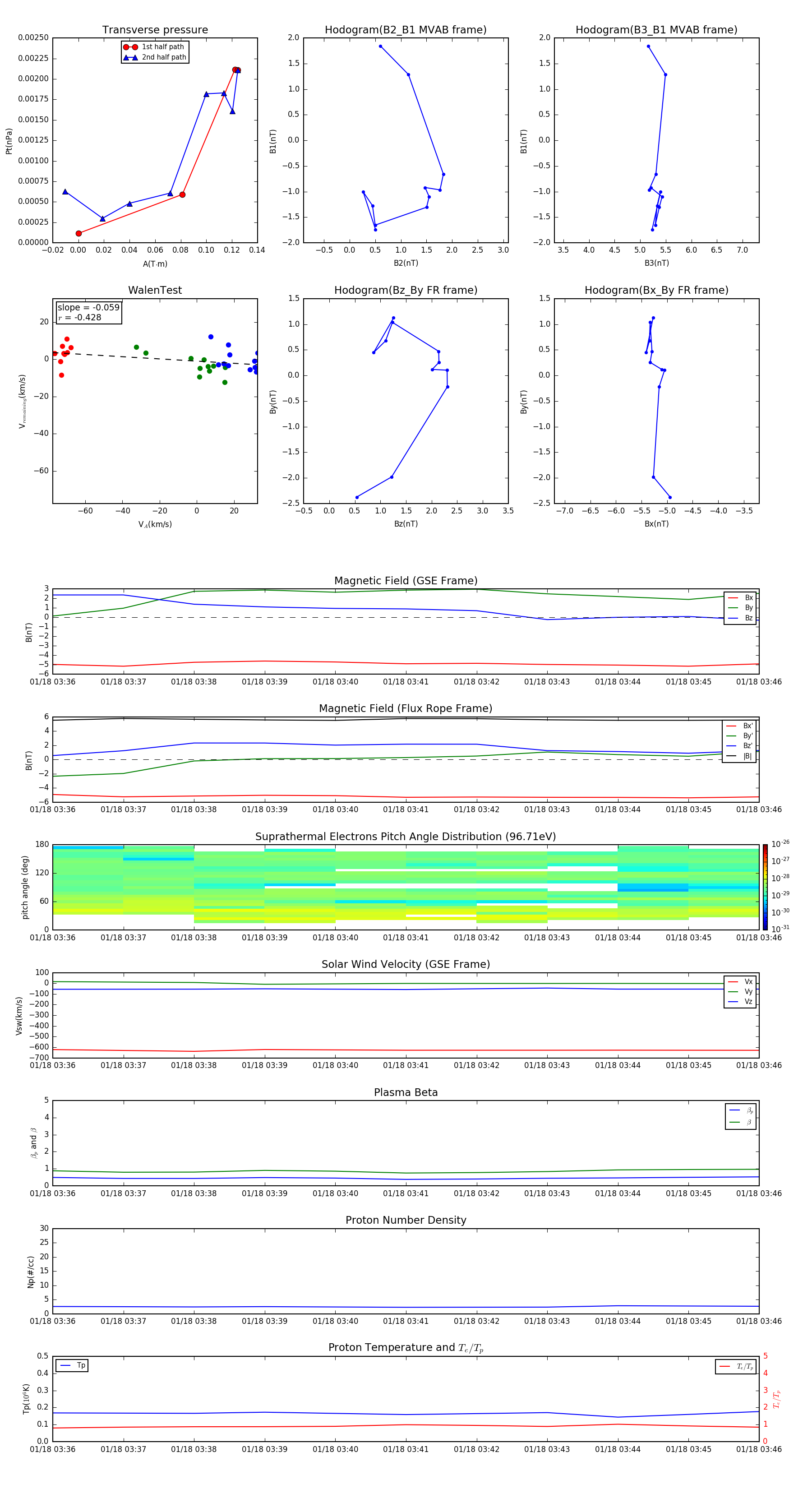Click the 'pitch angle (deg)' y-axis label
The width and height of the screenshot is (812, 1489).
coord(25,887)
